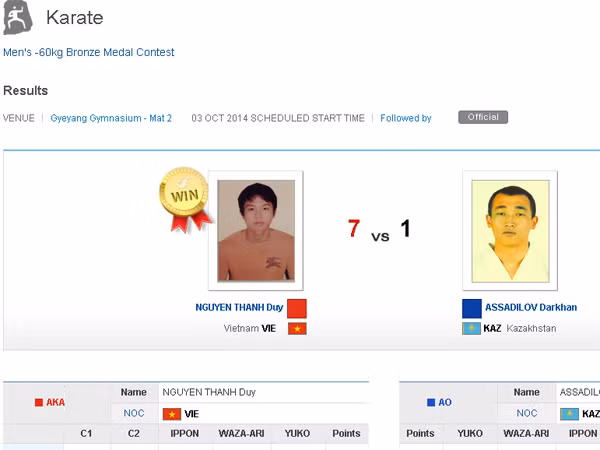Click the Vietnam flag under Nguyen Thanh Duy's photo
This screenshot has width=600, height=450.
(x=297, y=329)
